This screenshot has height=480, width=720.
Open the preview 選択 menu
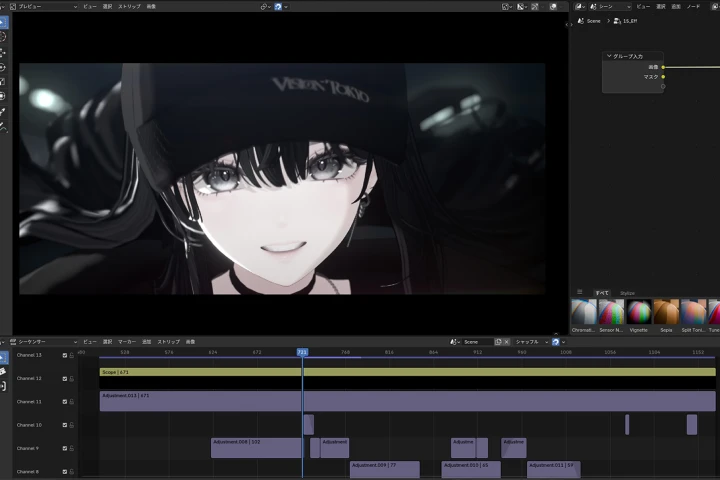pos(107,6)
